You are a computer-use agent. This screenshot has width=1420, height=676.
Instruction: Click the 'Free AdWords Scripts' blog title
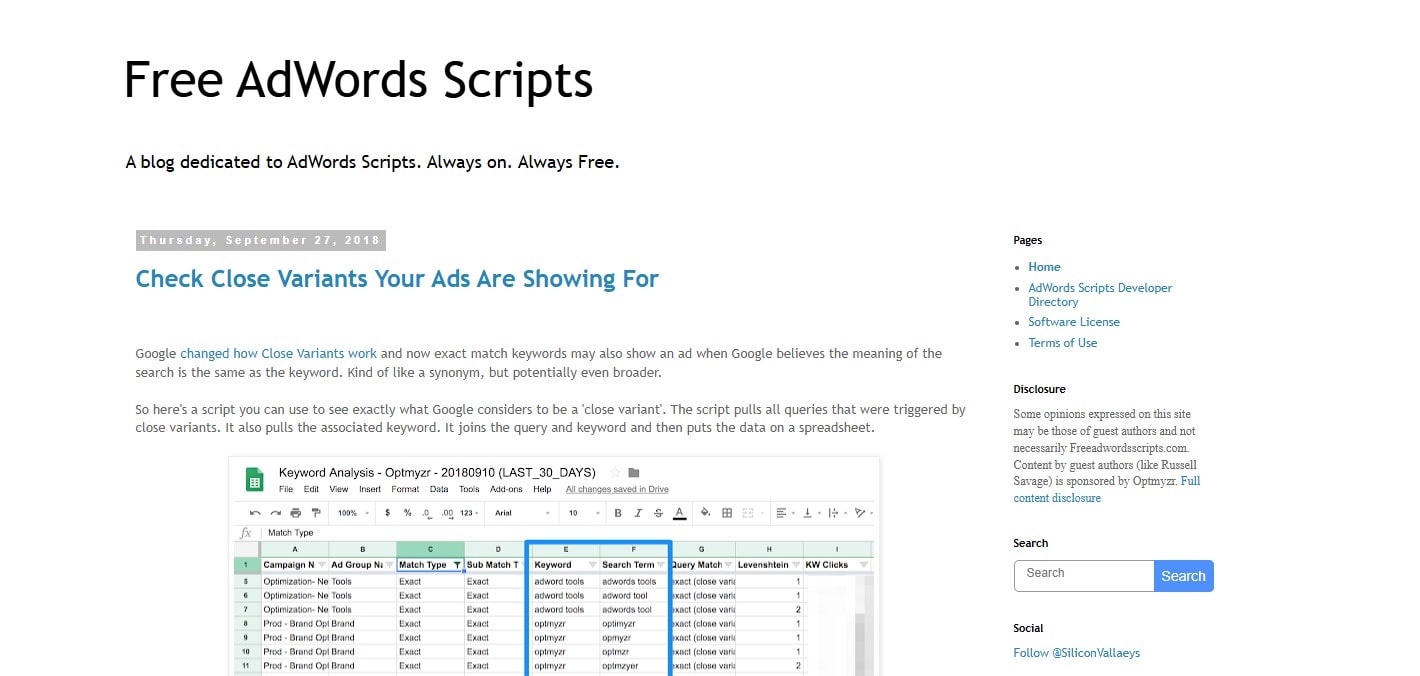(358, 79)
